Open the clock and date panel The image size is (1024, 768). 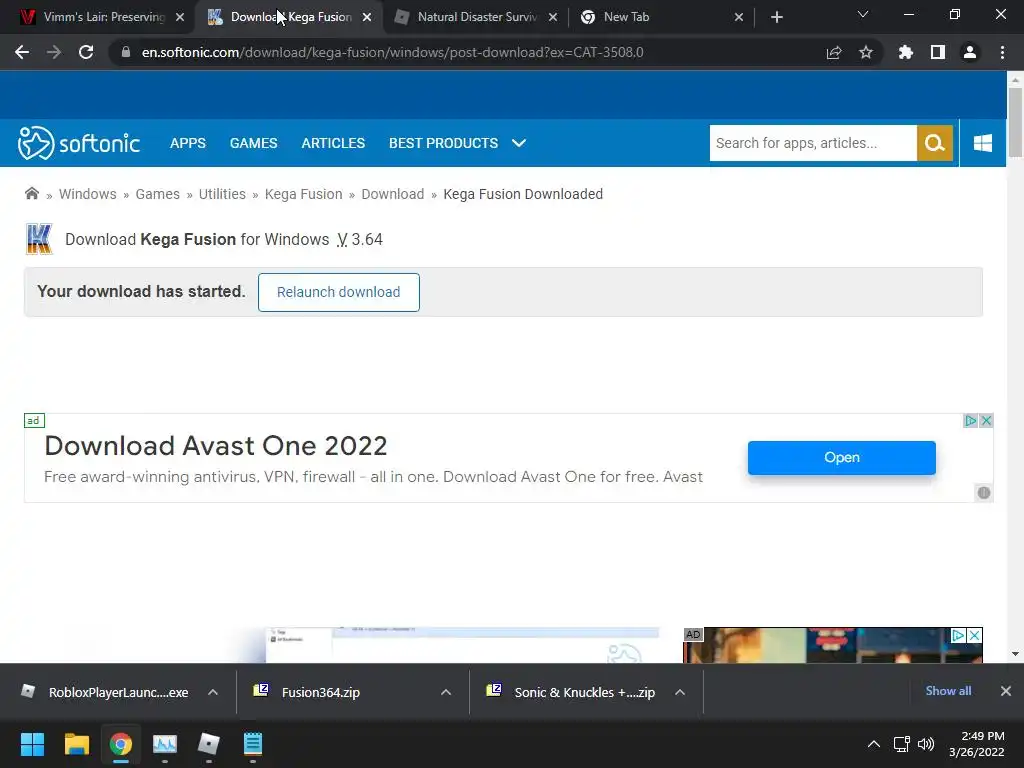(977, 744)
